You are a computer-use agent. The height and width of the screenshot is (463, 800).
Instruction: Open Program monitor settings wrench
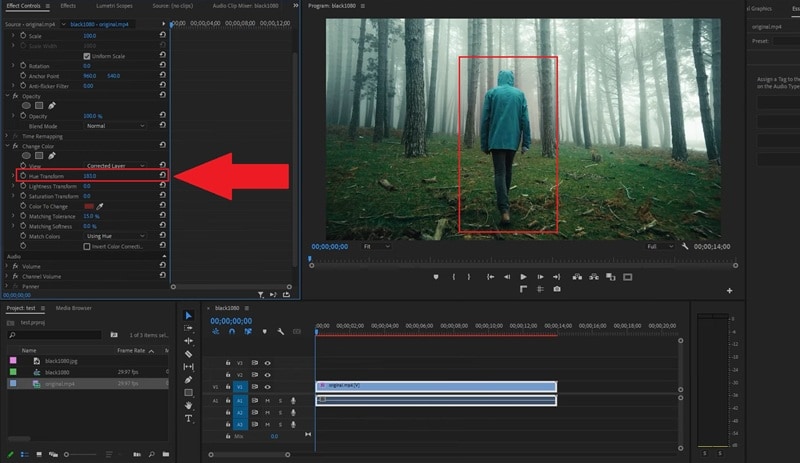click(685, 246)
